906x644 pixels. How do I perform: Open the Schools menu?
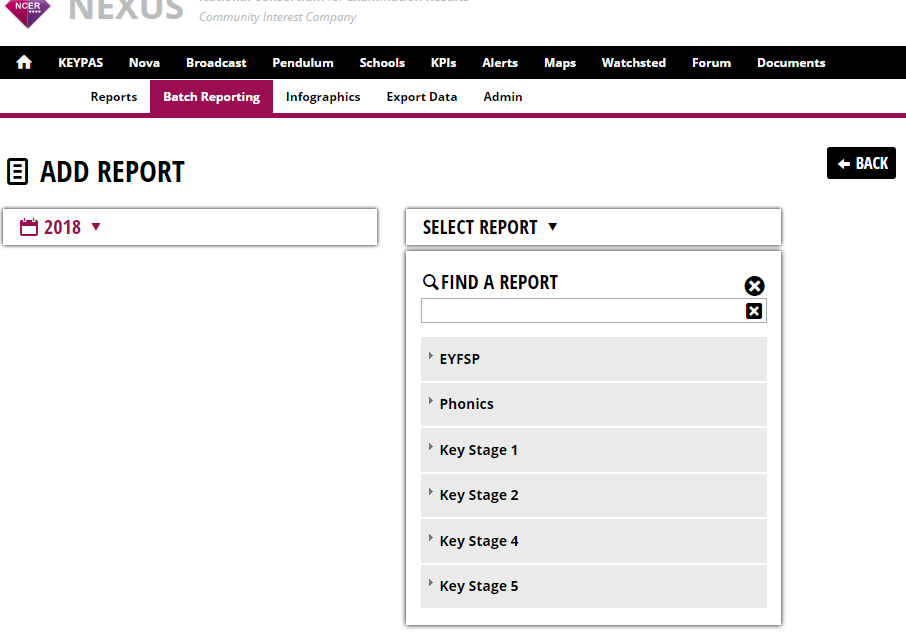pos(382,62)
